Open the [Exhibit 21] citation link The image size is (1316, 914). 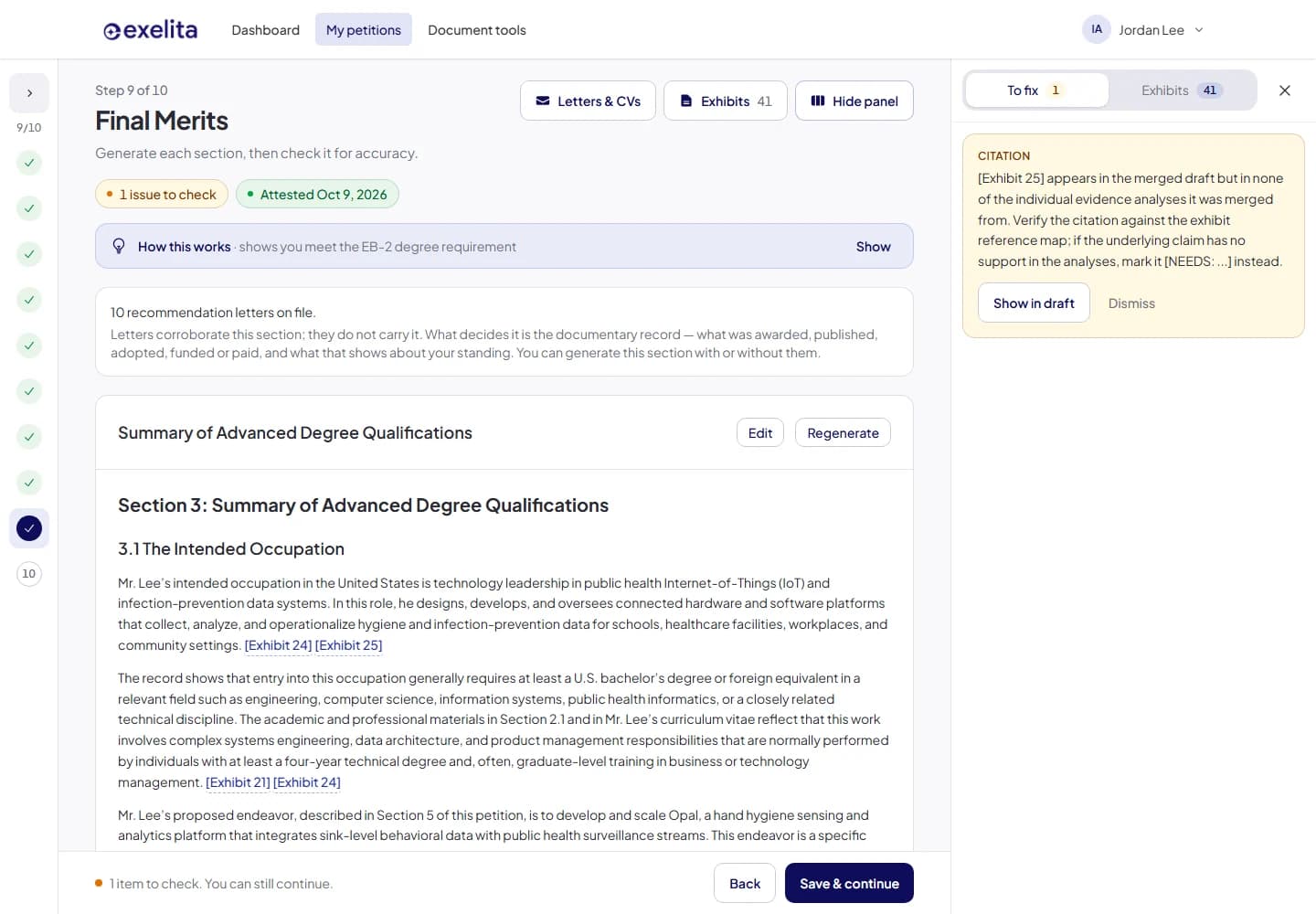pyautogui.click(x=238, y=782)
